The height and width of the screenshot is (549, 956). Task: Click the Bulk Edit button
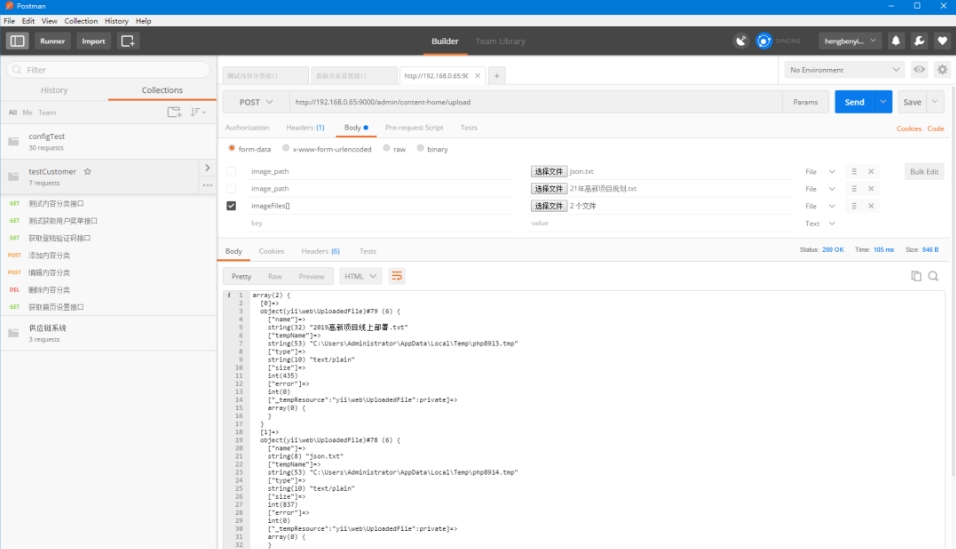(x=924, y=171)
